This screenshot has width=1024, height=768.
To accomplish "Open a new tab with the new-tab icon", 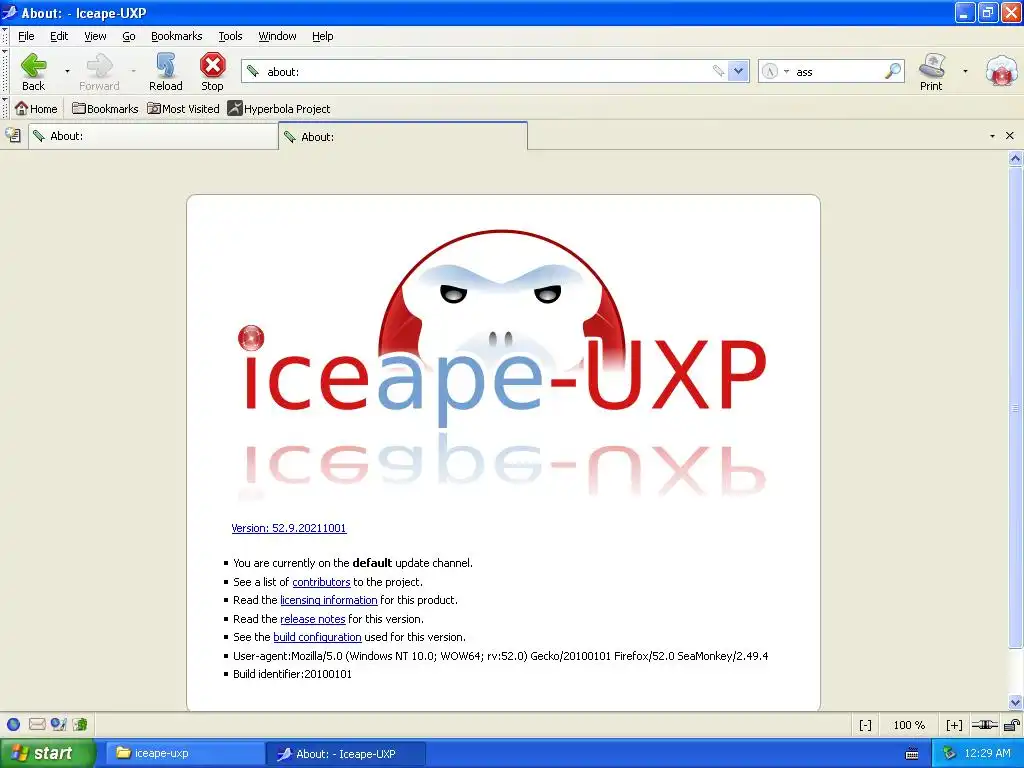I will 13,136.
